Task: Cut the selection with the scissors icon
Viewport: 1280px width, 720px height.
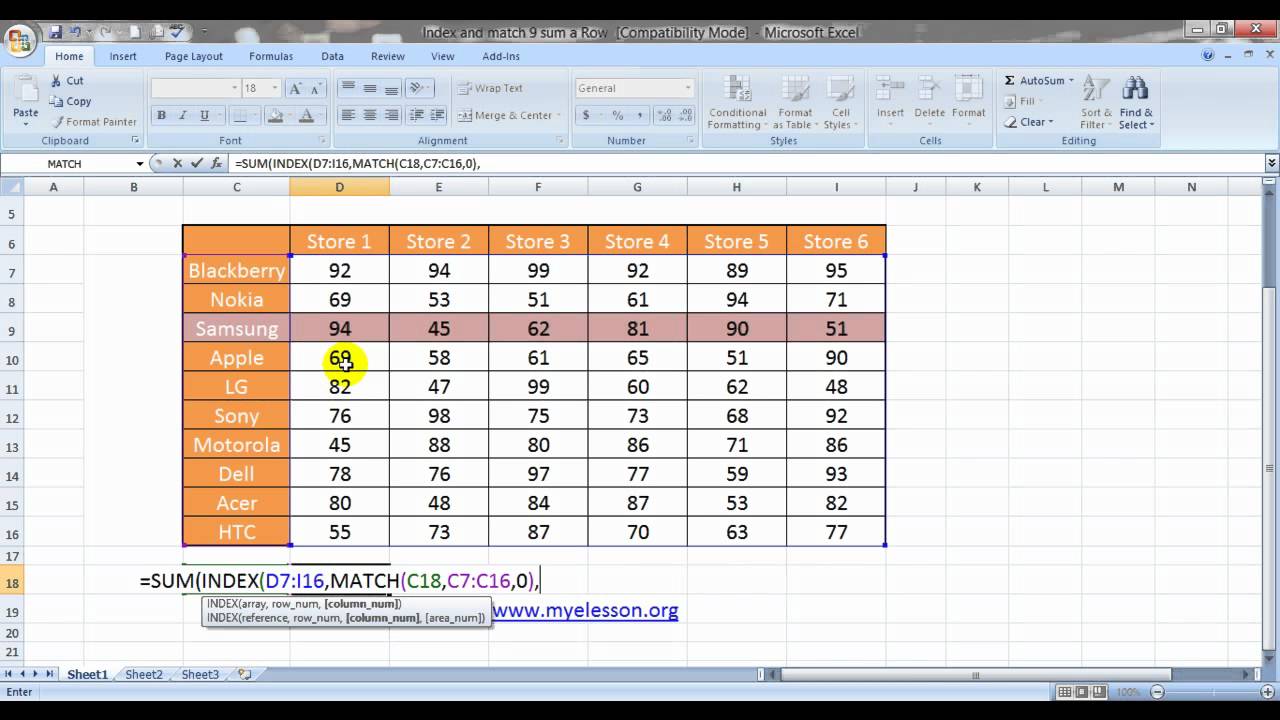Action: [55, 81]
